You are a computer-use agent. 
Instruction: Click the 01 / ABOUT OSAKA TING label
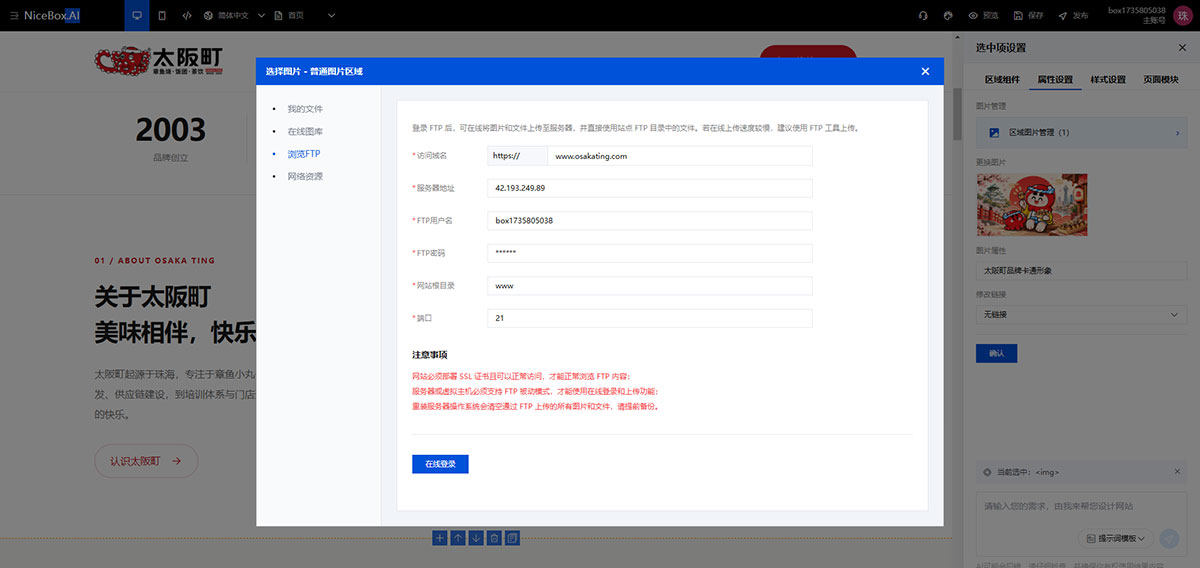click(155, 260)
